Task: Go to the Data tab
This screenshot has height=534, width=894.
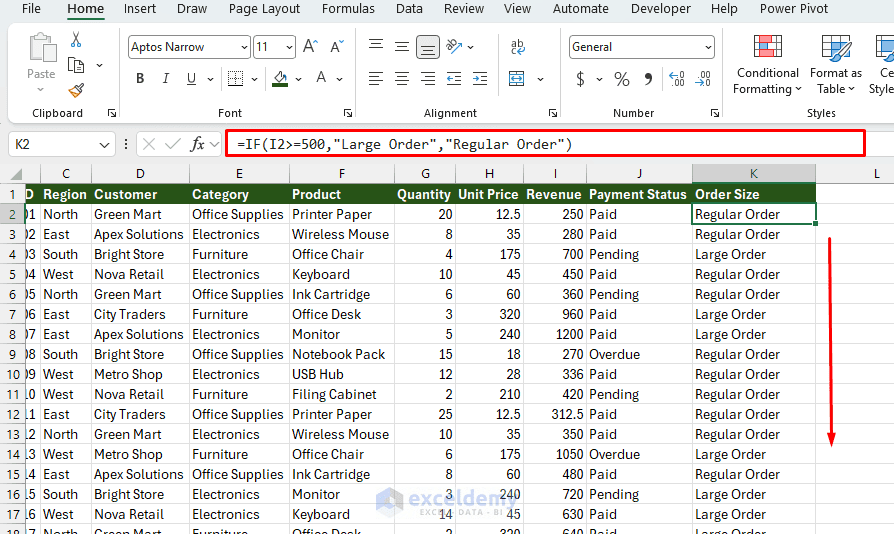Action: tap(409, 9)
